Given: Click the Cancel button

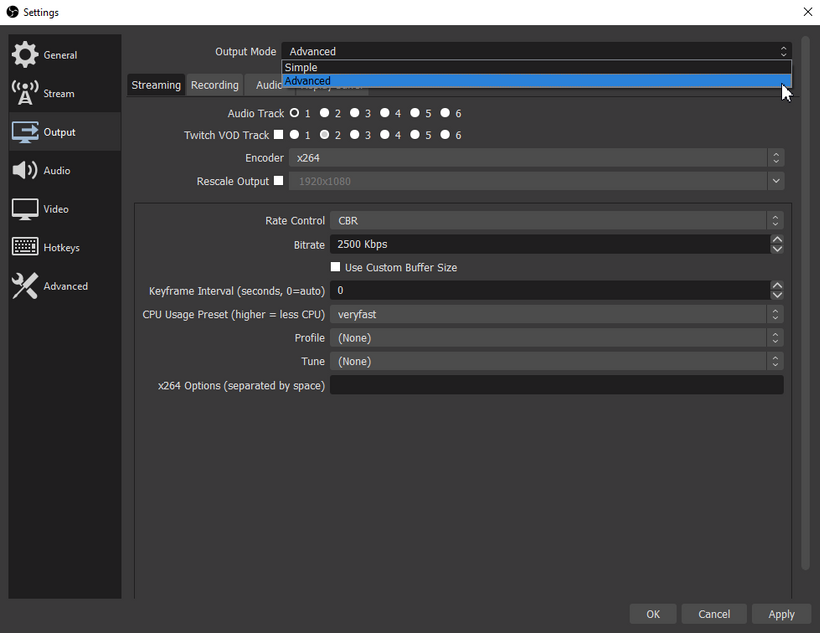Looking at the screenshot, I should coord(714,614).
